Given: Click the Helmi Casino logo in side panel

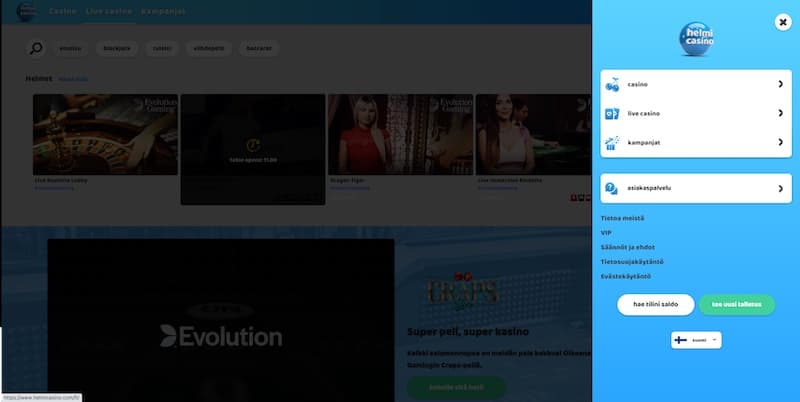Looking at the screenshot, I should [x=696, y=39].
